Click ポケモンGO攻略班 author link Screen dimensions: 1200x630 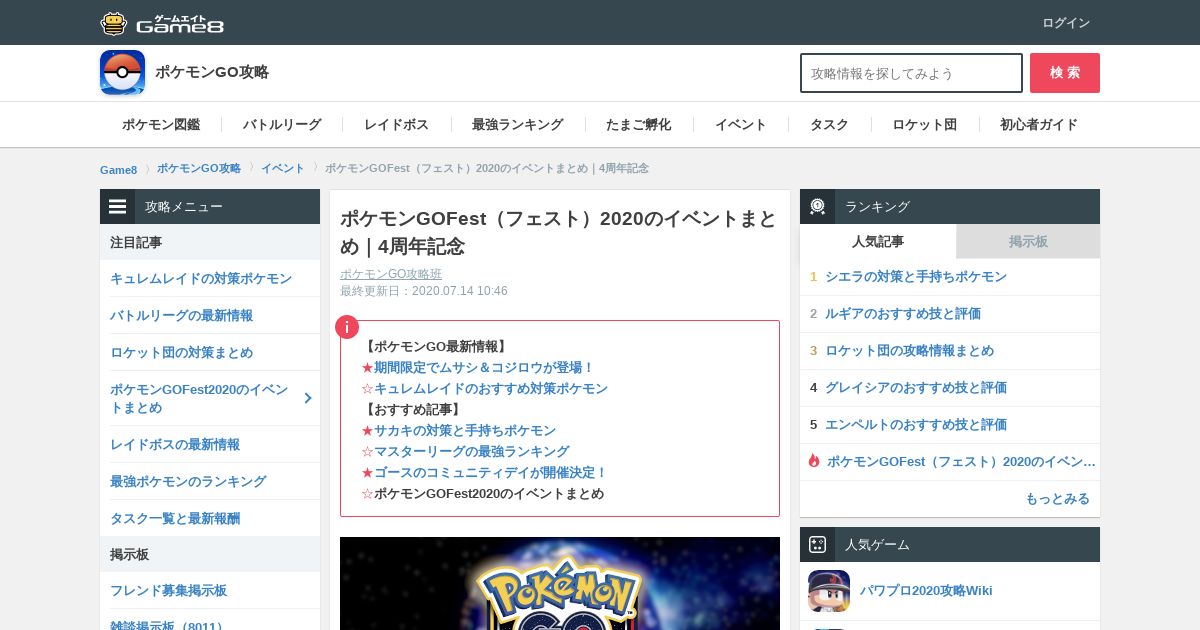(x=391, y=274)
